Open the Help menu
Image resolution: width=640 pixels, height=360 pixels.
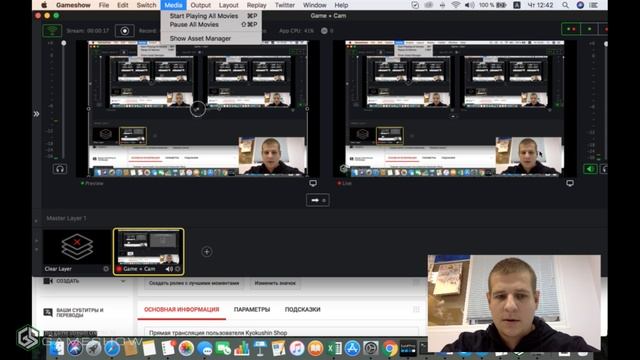click(x=341, y=5)
